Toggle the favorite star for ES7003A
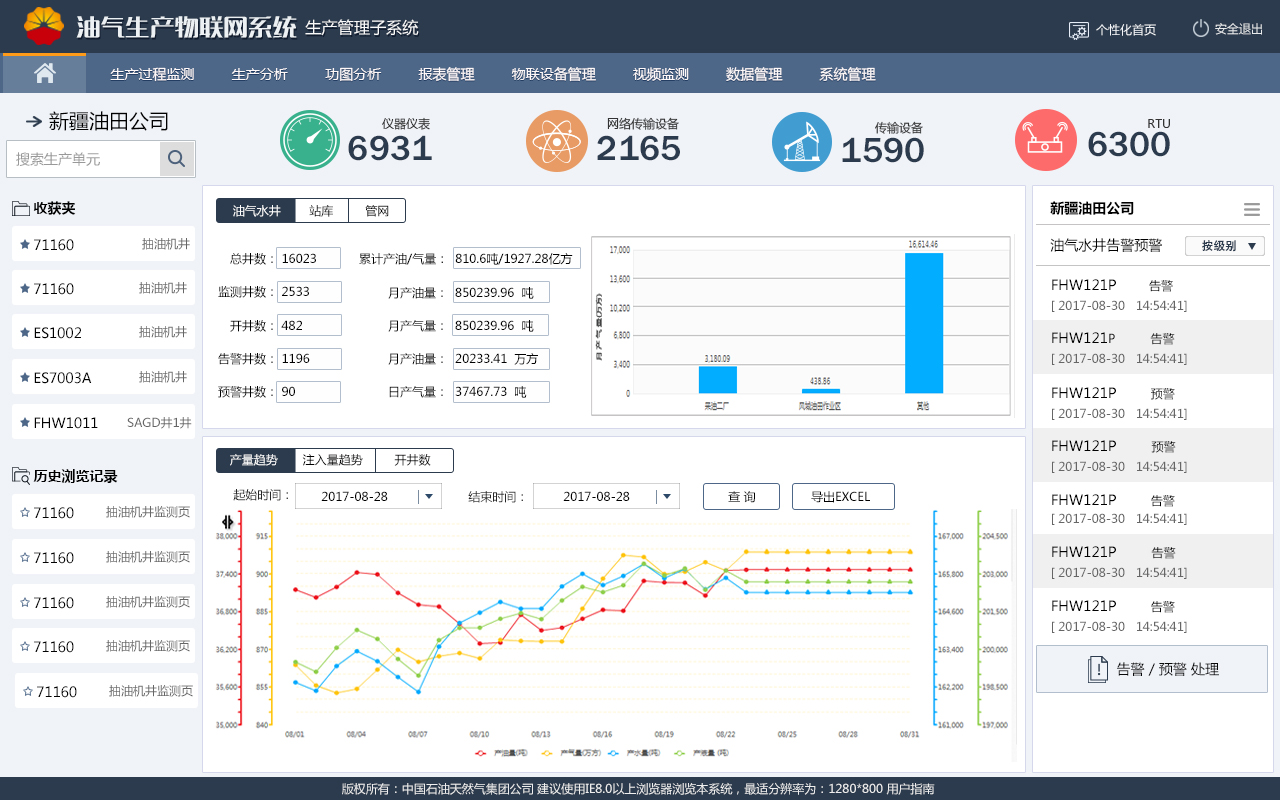Viewport: 1280px width, 800px height. [x=25, y=377]
